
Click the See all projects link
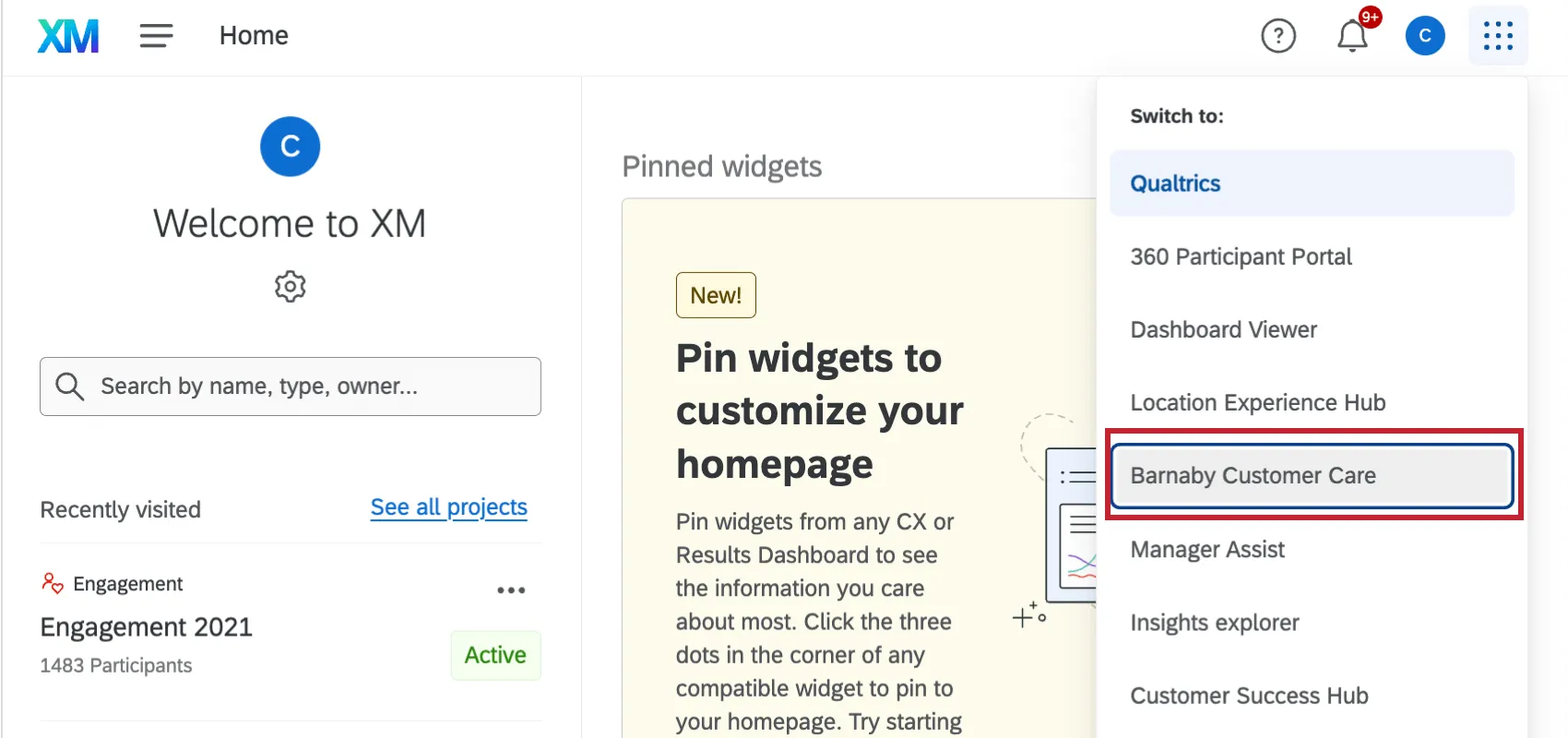pos(448,506)
